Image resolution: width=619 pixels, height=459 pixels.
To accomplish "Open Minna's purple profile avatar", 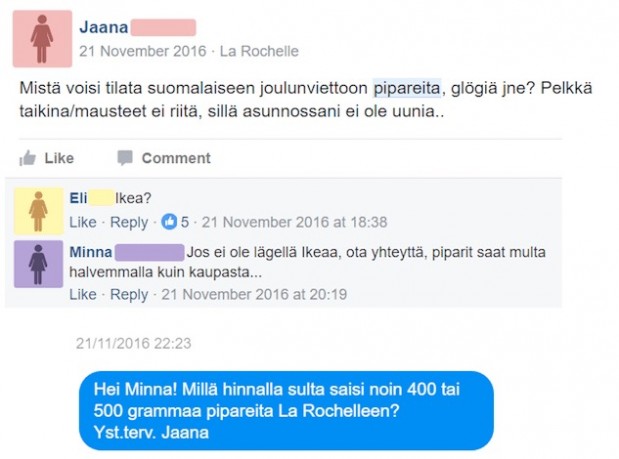I will tap(38, 264).
